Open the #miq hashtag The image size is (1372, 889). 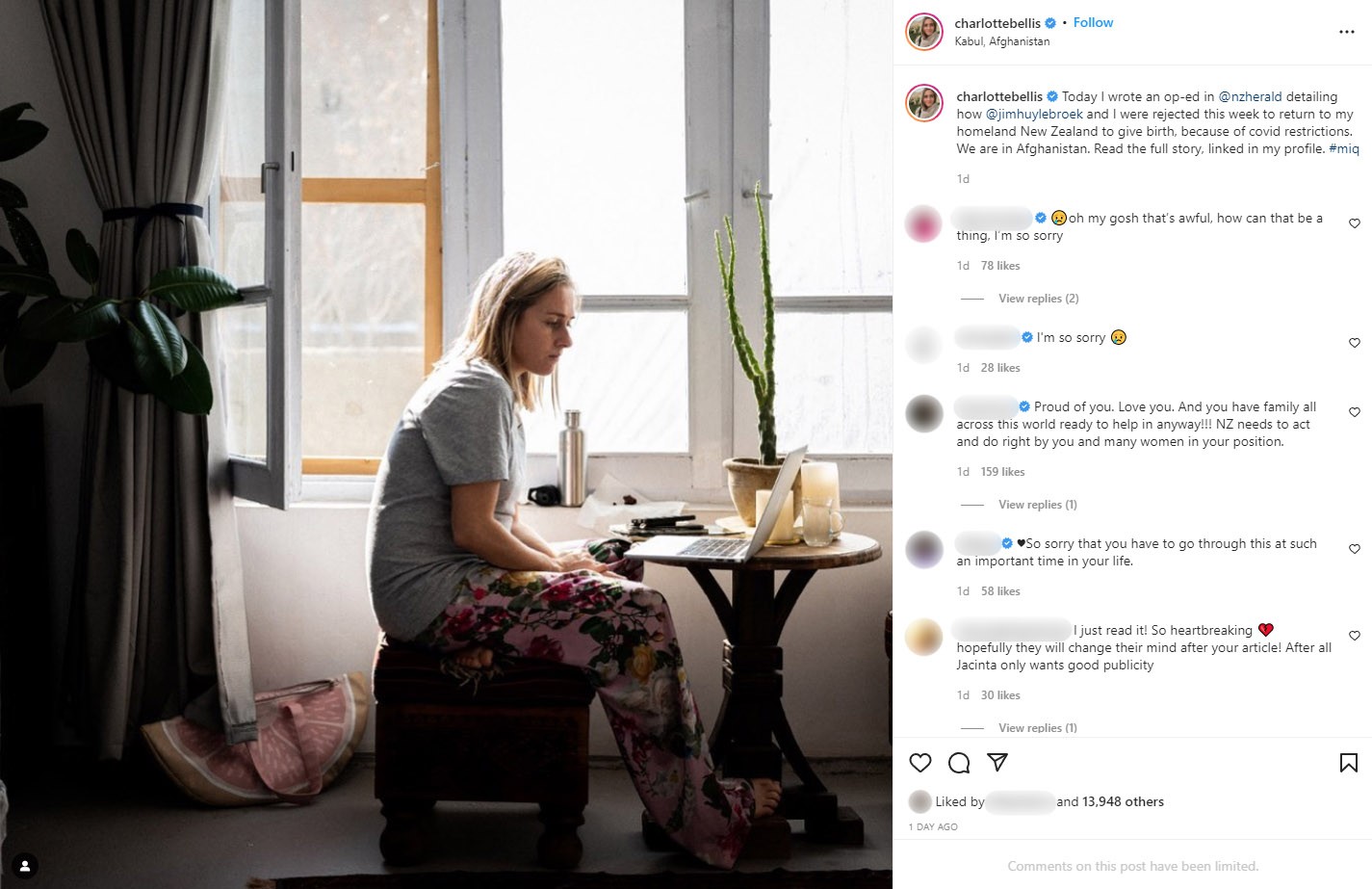tap(1344, 148)
